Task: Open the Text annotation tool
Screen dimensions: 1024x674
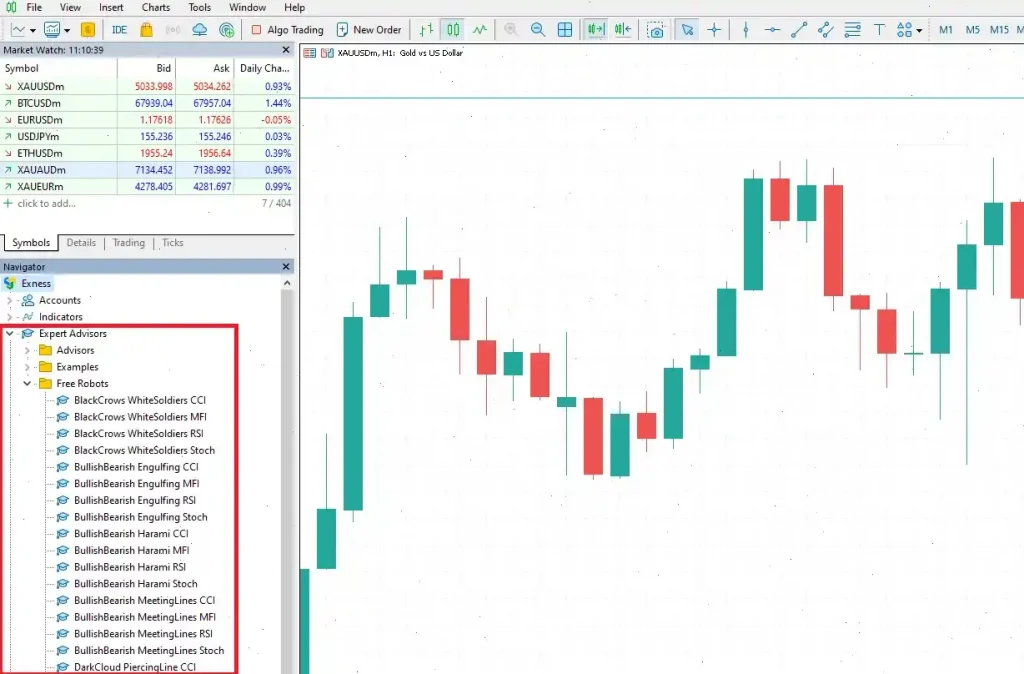Action: coord(879,29)
